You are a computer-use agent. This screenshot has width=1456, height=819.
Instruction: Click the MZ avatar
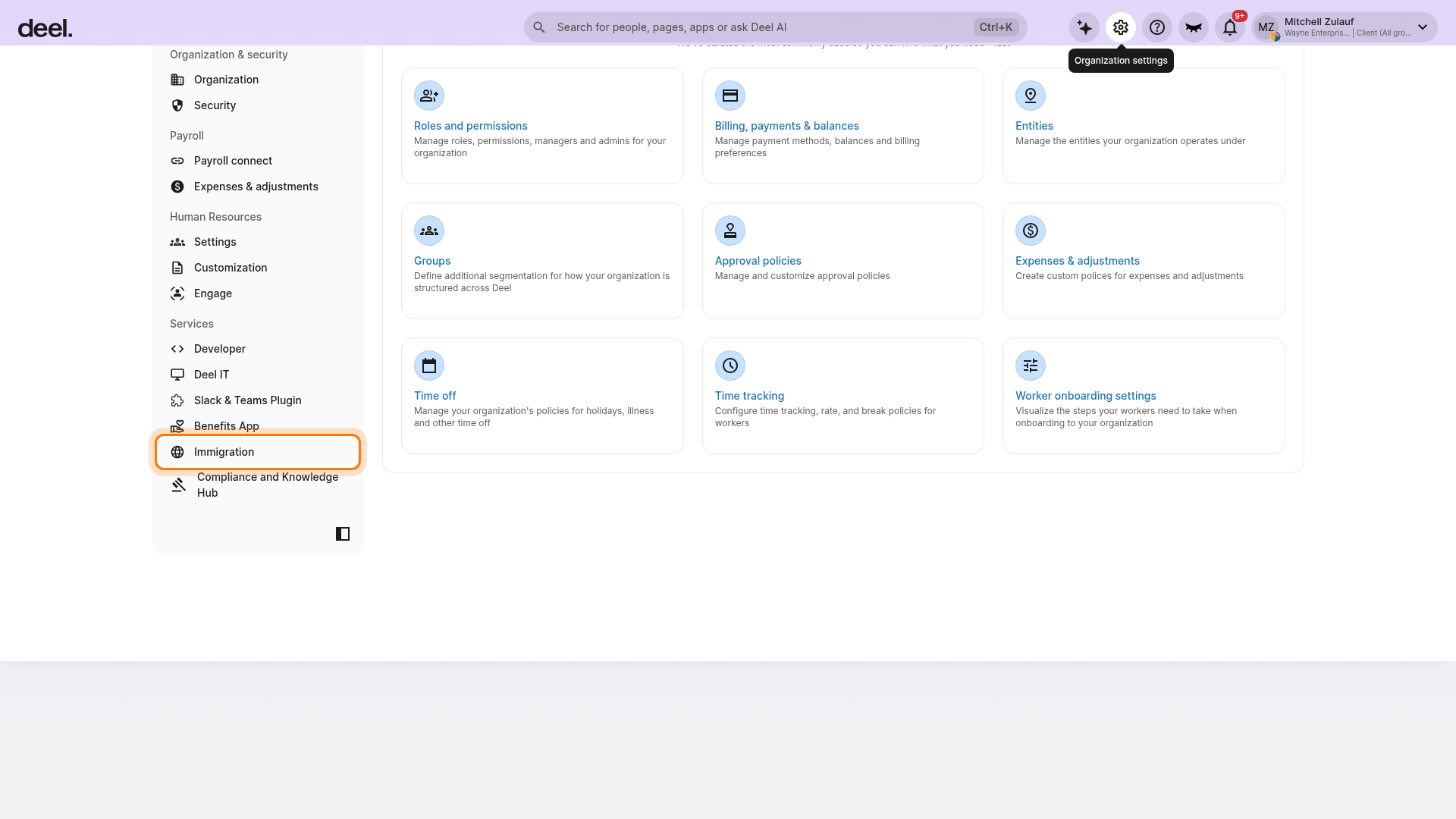1266,27
